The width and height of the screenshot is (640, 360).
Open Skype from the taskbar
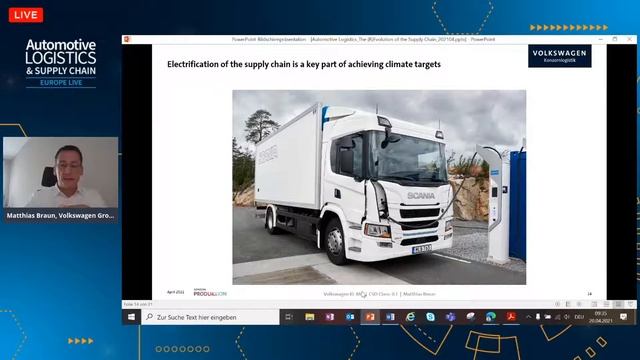pyautogui.click(x=430, y=317)
